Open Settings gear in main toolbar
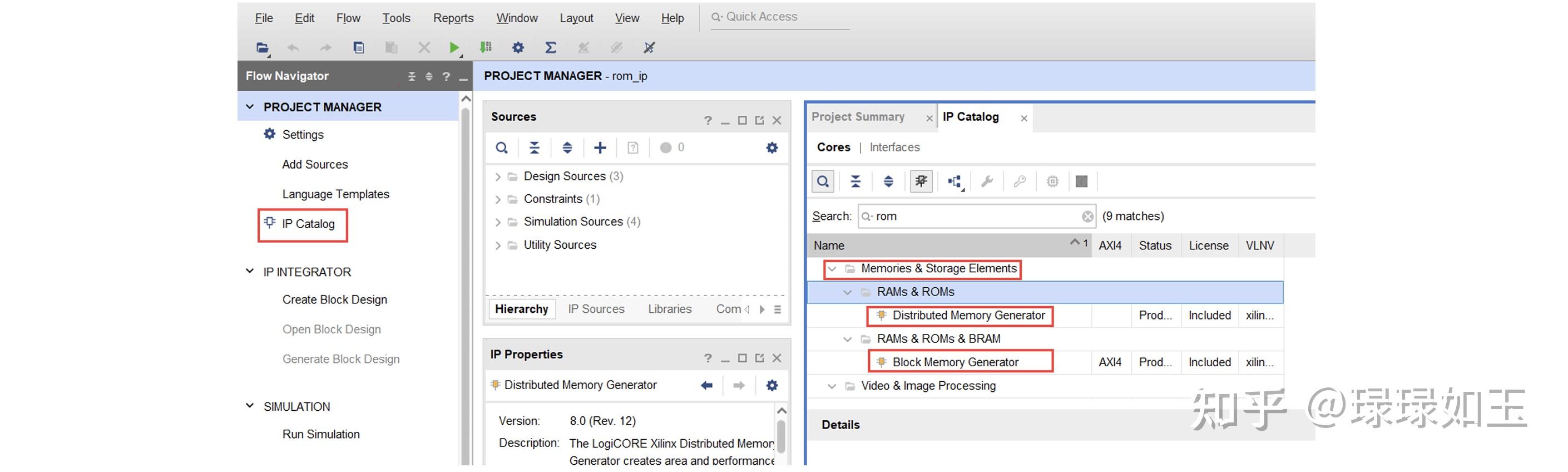Viewport: 1568px width, 472px height. tap(518, 47)
